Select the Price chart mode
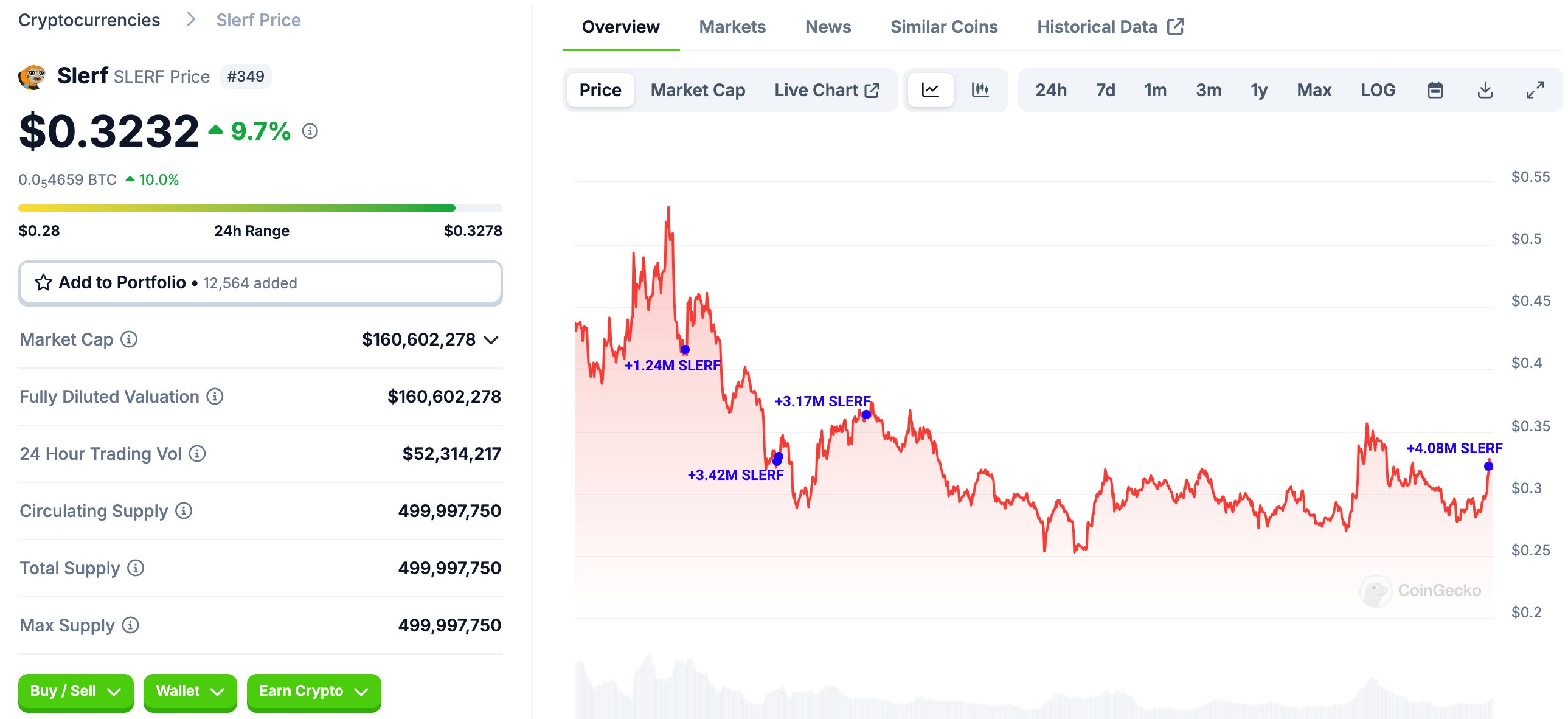This screenshot has width=1568, height=719. (x=600, y=90)
